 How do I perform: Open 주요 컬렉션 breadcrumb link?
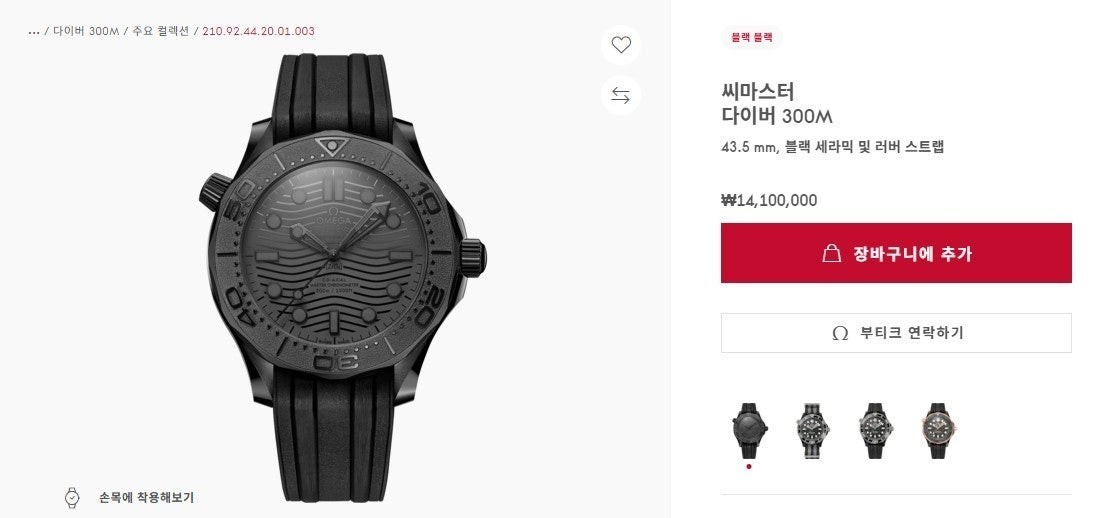[x=160, y=32]
